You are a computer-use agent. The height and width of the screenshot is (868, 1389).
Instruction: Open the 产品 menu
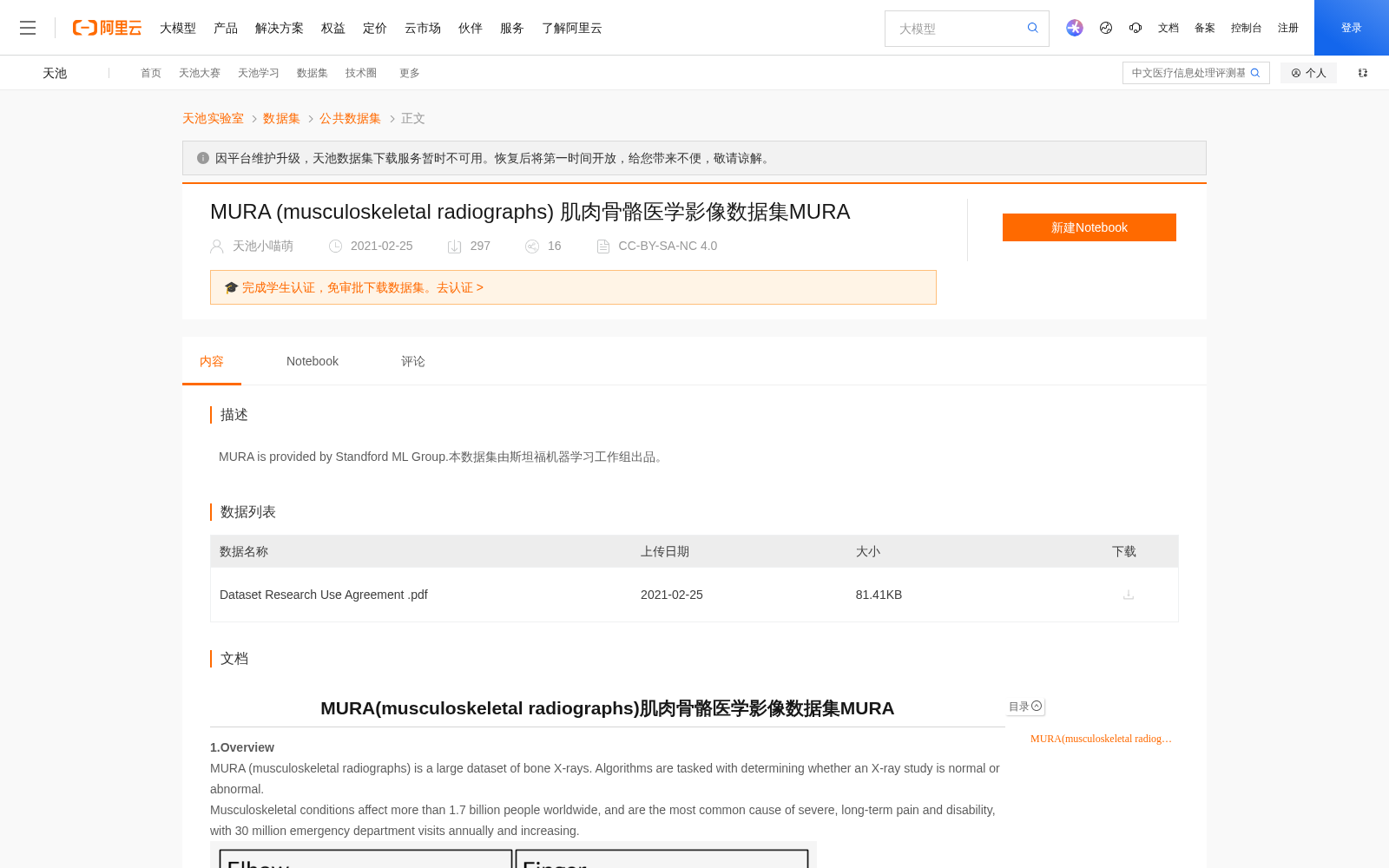click(226, 28)
